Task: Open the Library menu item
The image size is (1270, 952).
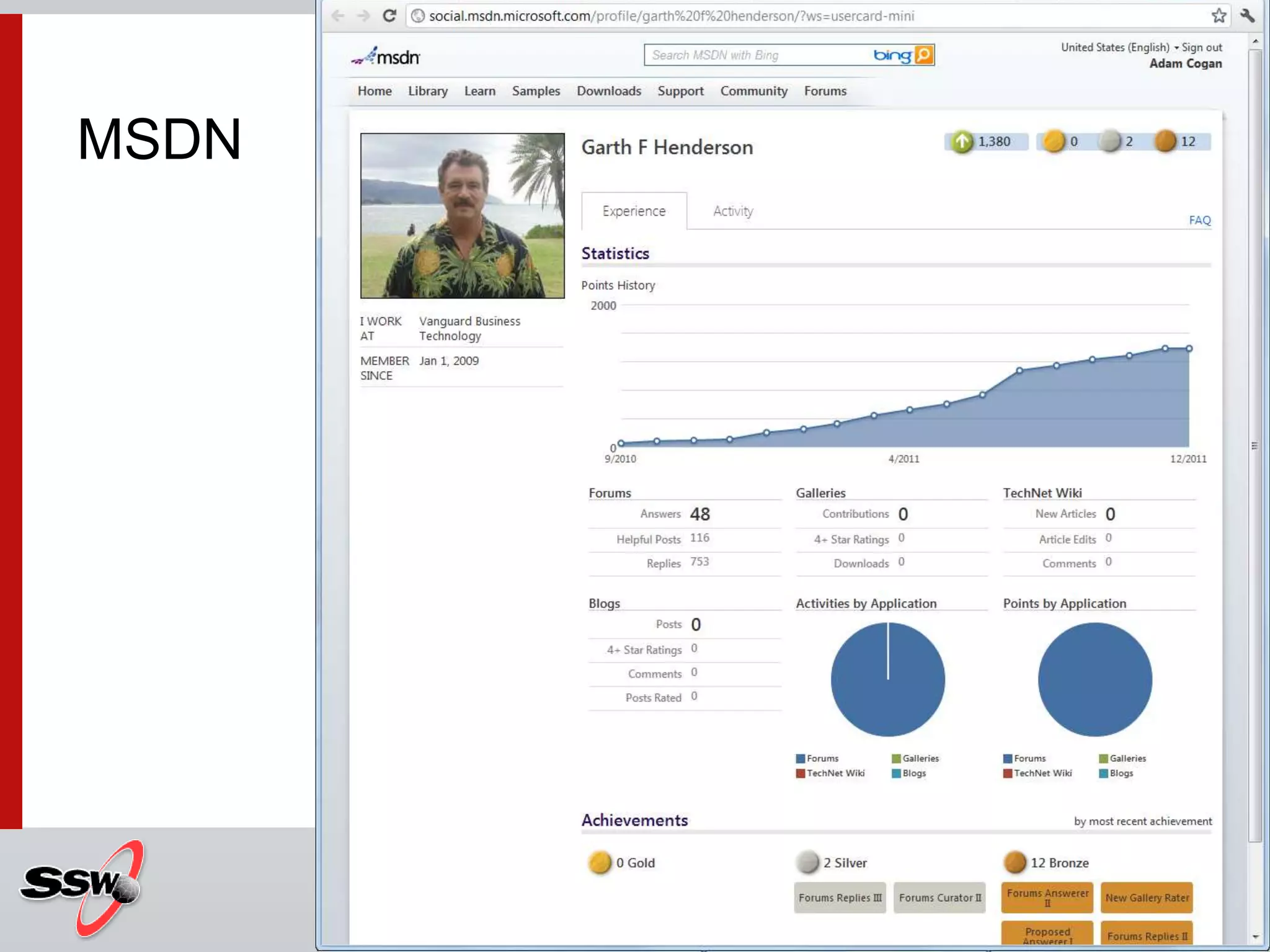Action: (x=428, y=91)
